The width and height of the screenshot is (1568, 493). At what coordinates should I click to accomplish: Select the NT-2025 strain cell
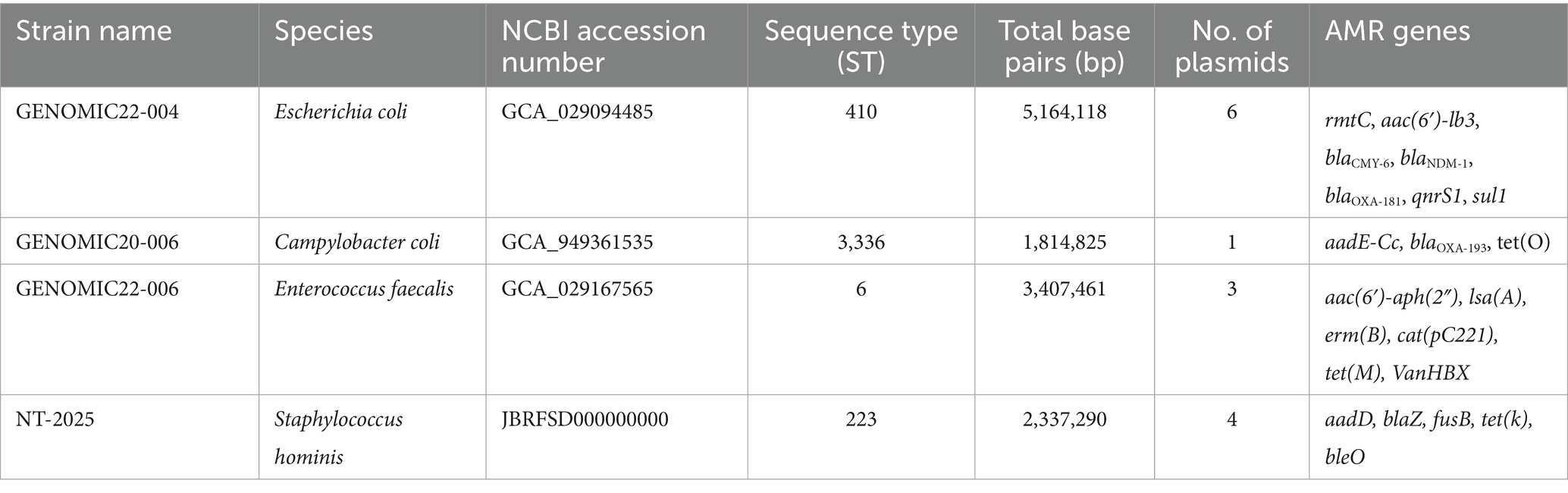tap(55, 419)
